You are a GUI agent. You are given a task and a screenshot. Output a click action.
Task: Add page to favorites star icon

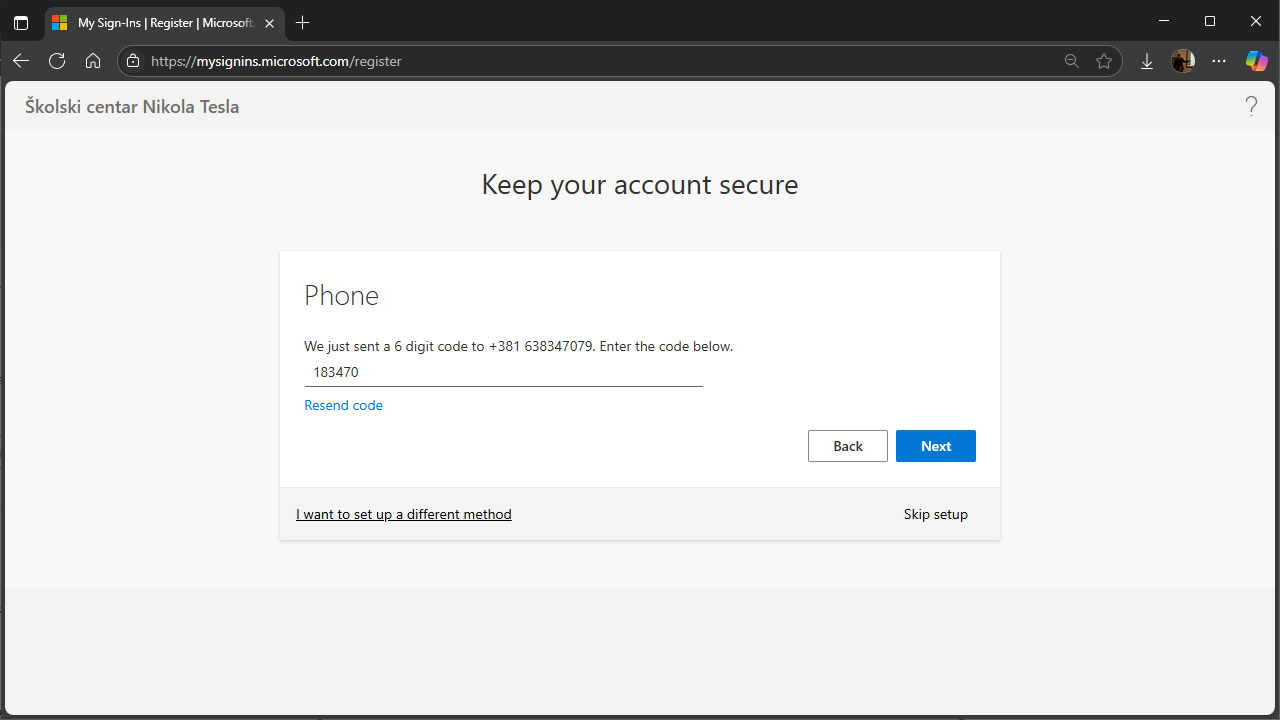pos(1104,61)
